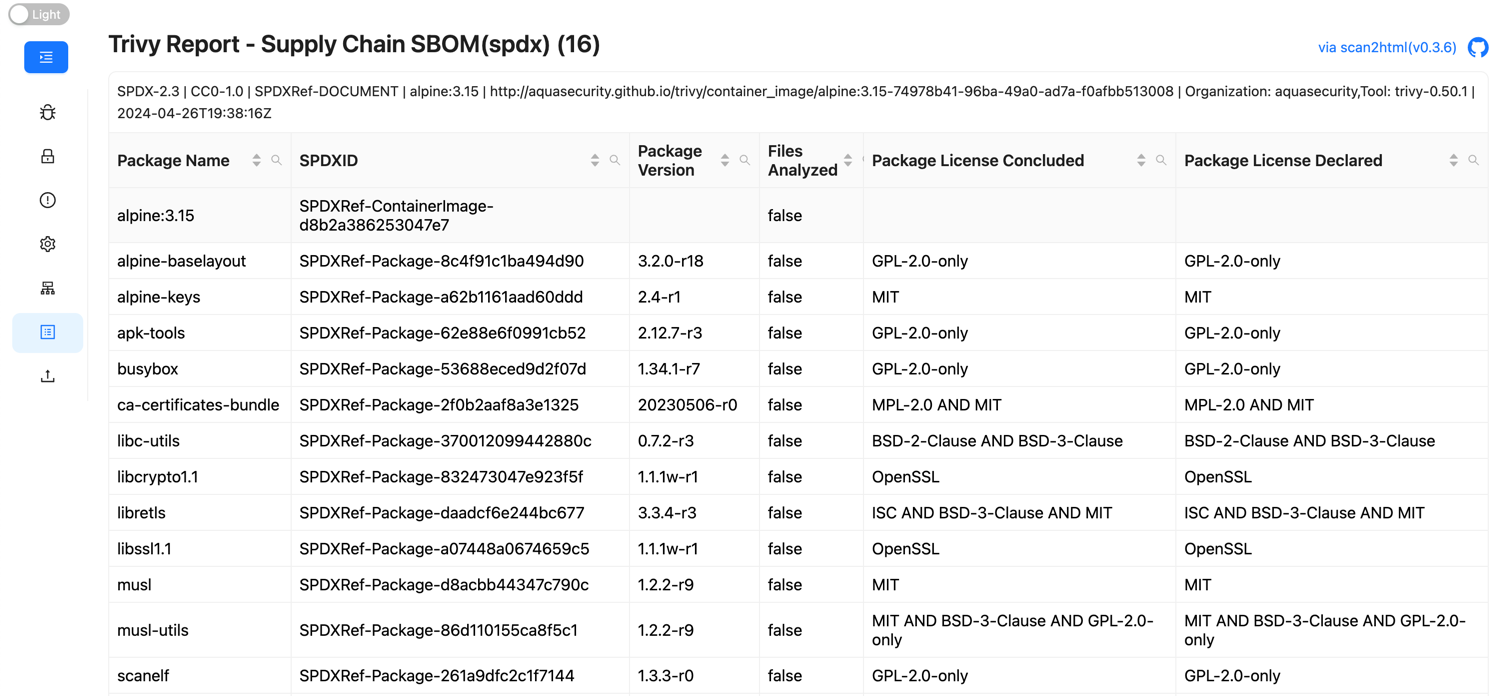Select the musl package cell

[x=200, y=585]
